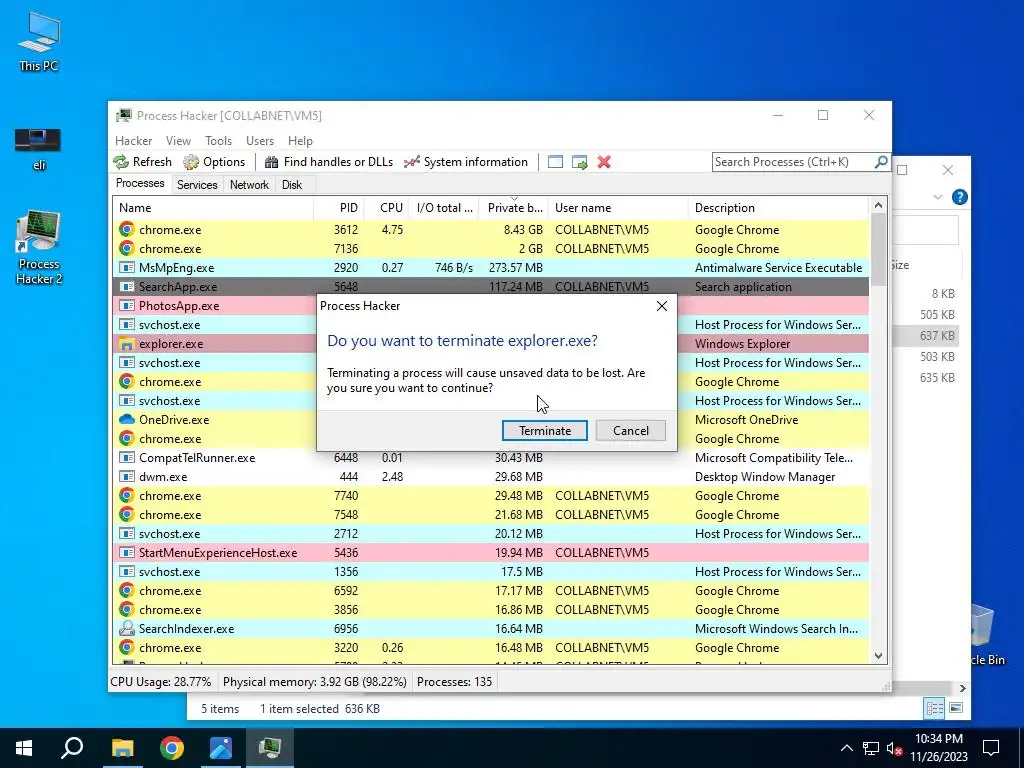Open the Users menu
This screenshot has height=768, width=1024.
click(260, 140)
